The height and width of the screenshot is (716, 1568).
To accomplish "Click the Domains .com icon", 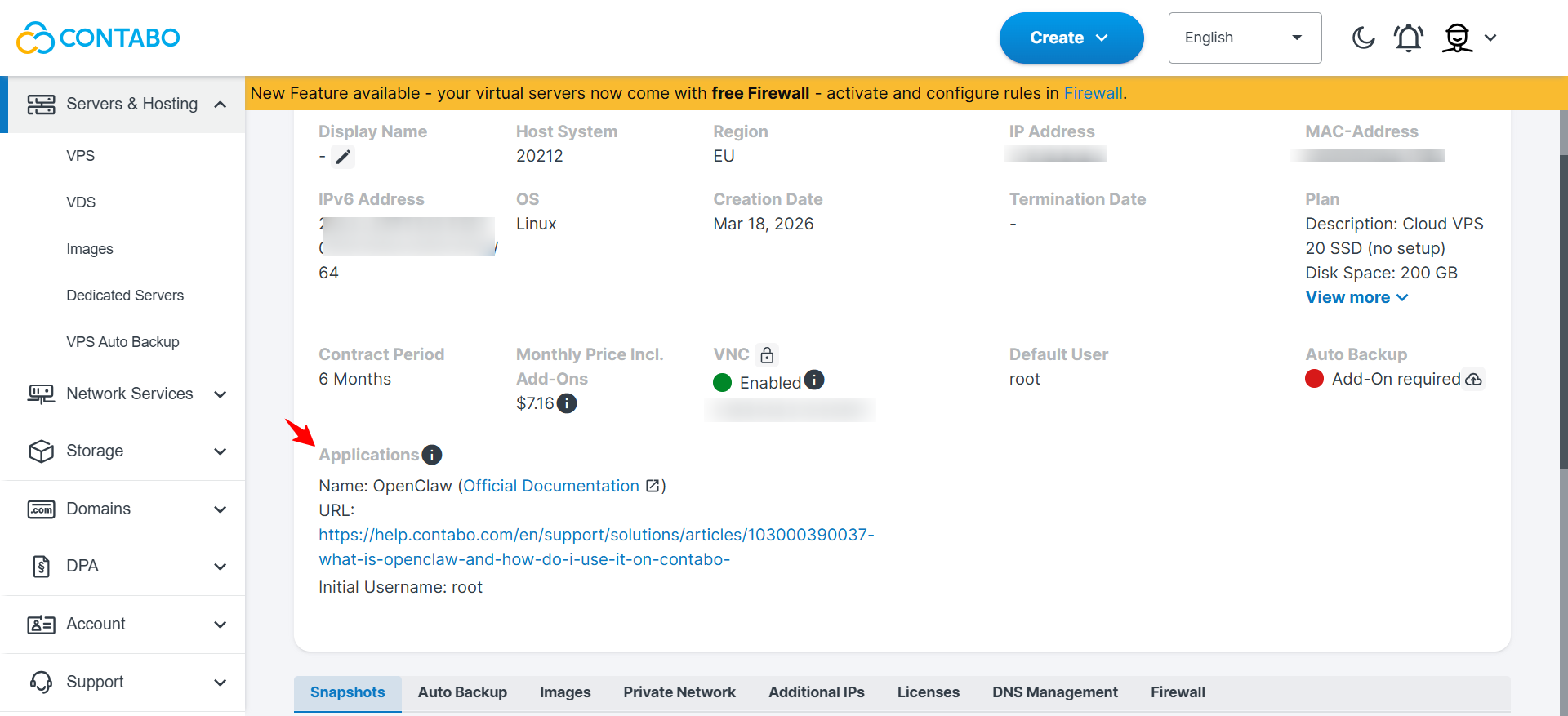I will point(42,509).
